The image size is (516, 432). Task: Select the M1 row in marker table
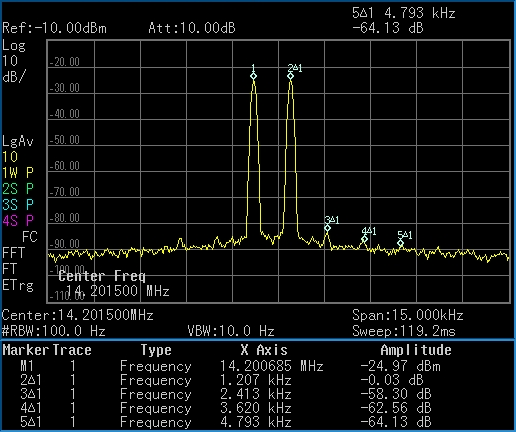258,366
